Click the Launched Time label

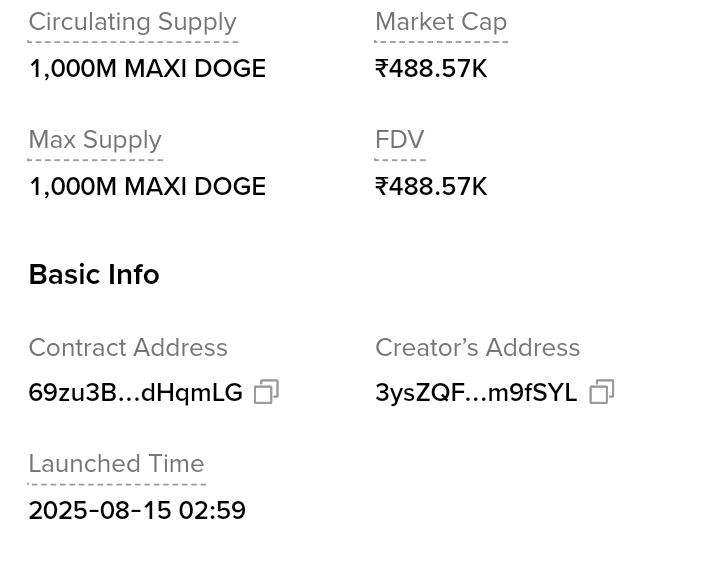point(116,464)
